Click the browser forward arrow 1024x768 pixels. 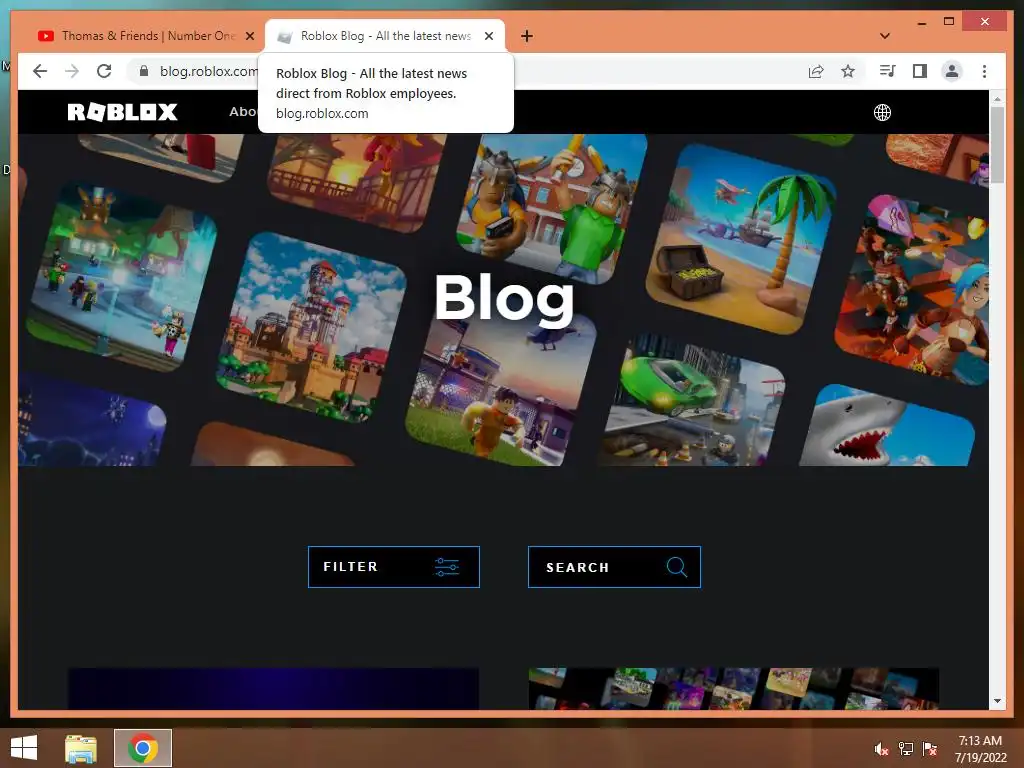tap(72, 71)
